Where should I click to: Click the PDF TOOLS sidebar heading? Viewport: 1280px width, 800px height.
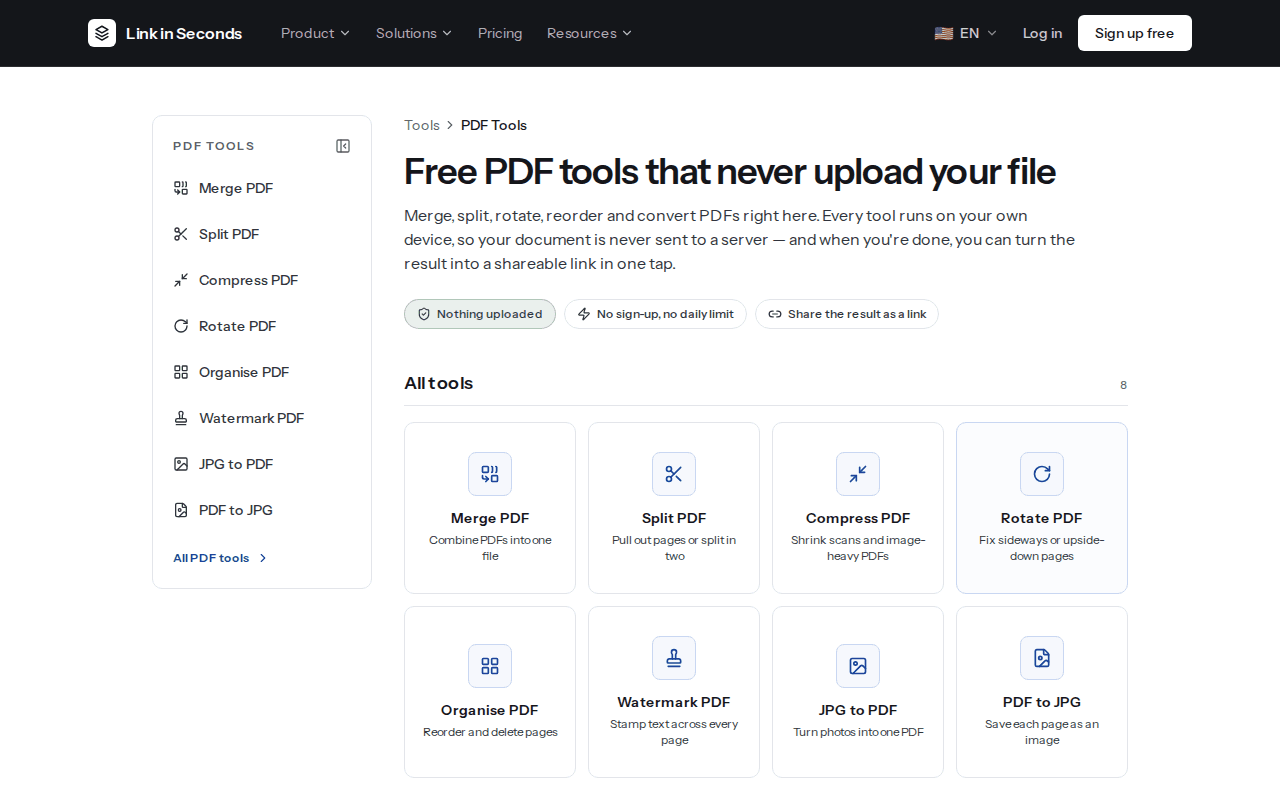(214, 146)
